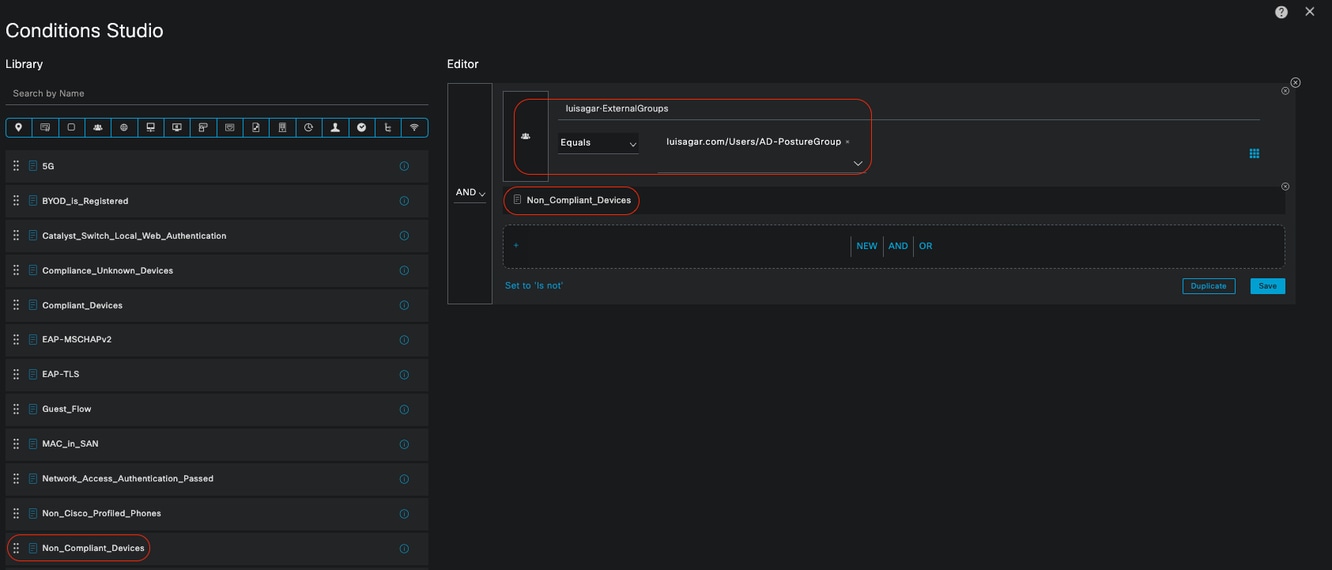The image size is (1332, 570).
Task: Show info for EAP-TLS condition
Action: tap(404, 375)
